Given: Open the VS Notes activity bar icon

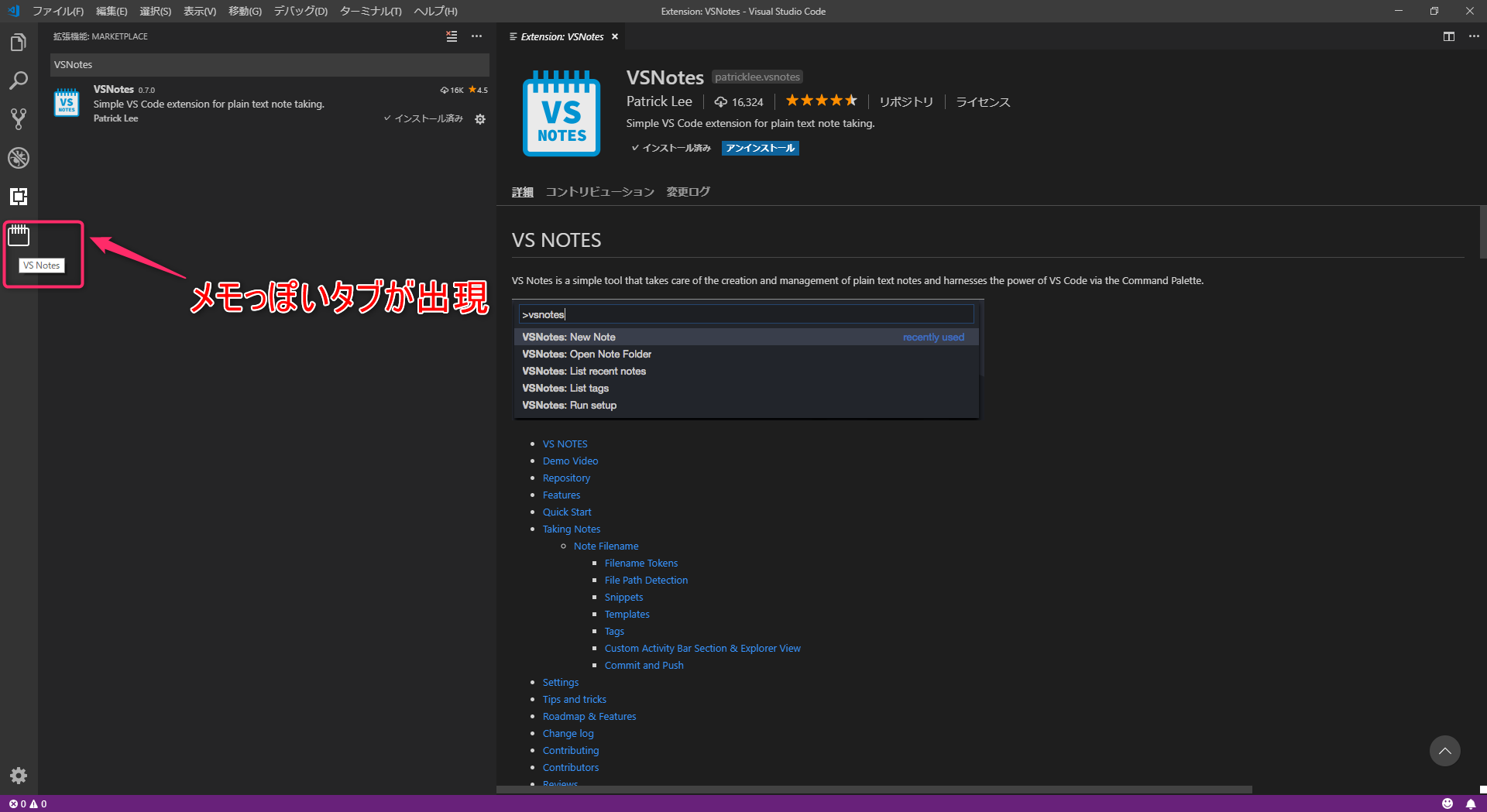Looking at the screenshot, I should (x=19, y=235).
